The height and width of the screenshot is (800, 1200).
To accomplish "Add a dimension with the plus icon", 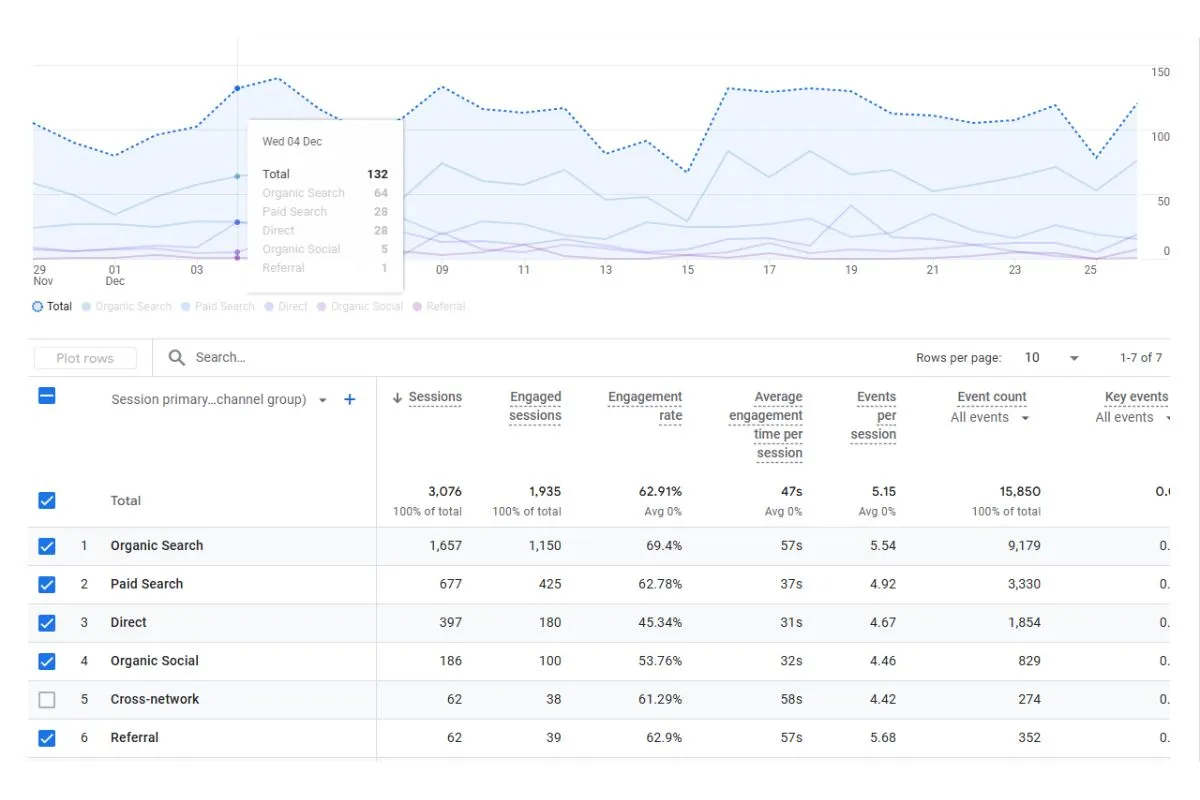I will 350,399.
